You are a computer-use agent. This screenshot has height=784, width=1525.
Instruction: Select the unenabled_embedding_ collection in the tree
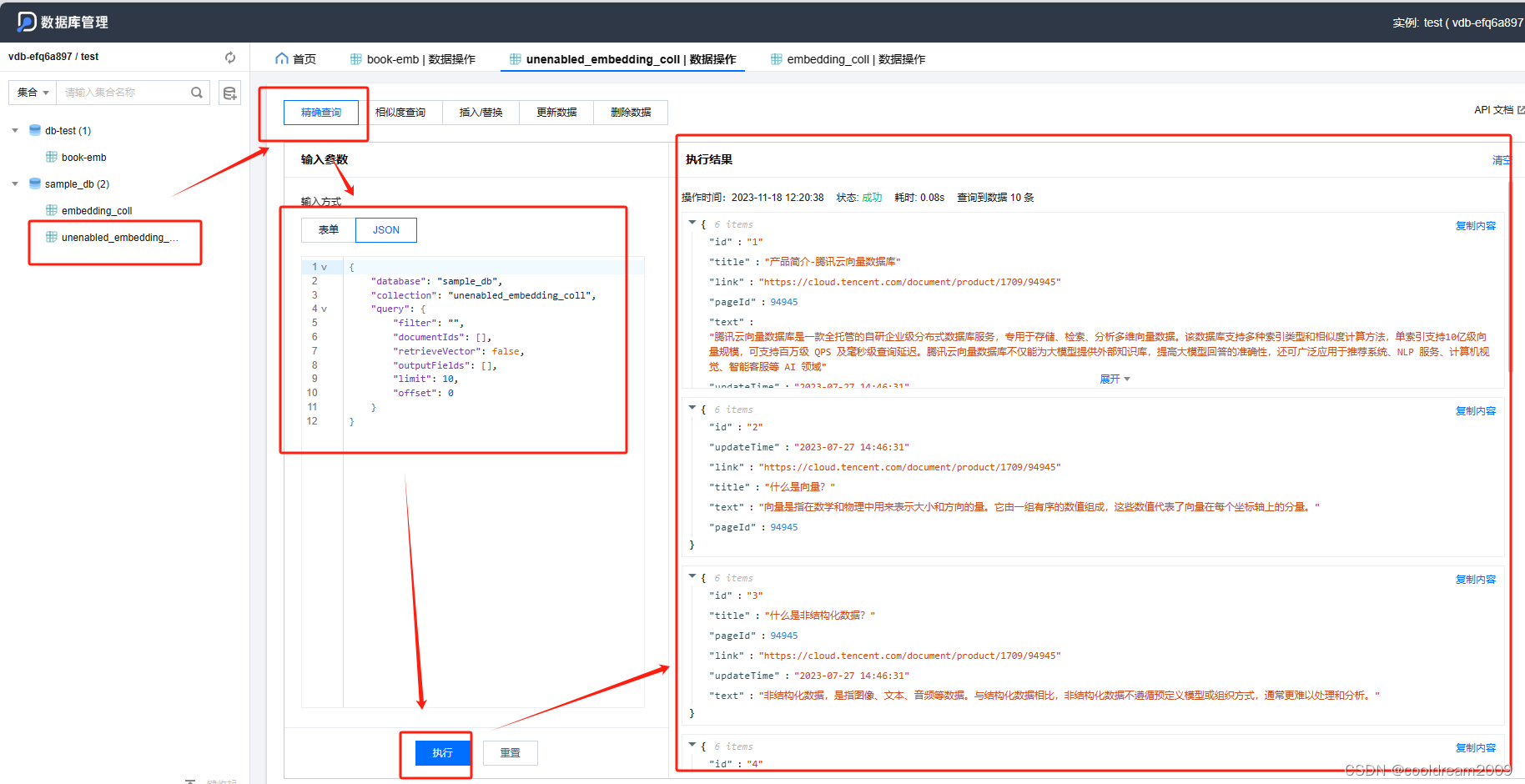tap(119, 238)
